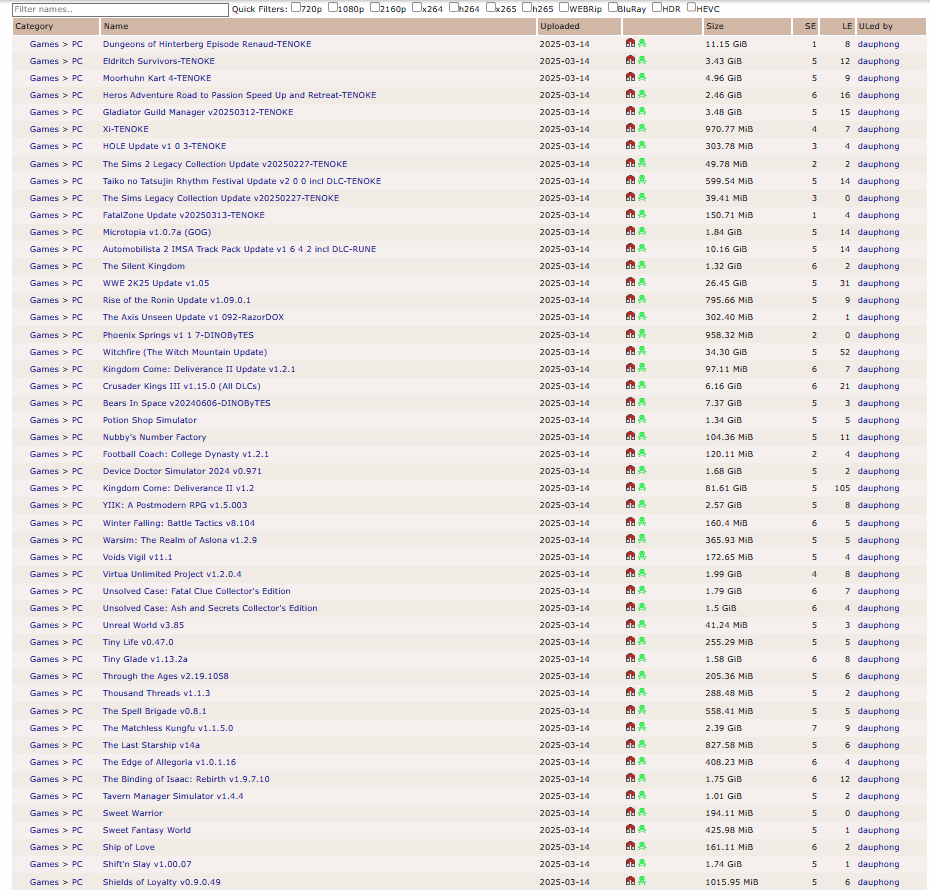Tick the h264 filter checkbox
Image resolution: width=930 pixels, height=894 pixels.
454,8
